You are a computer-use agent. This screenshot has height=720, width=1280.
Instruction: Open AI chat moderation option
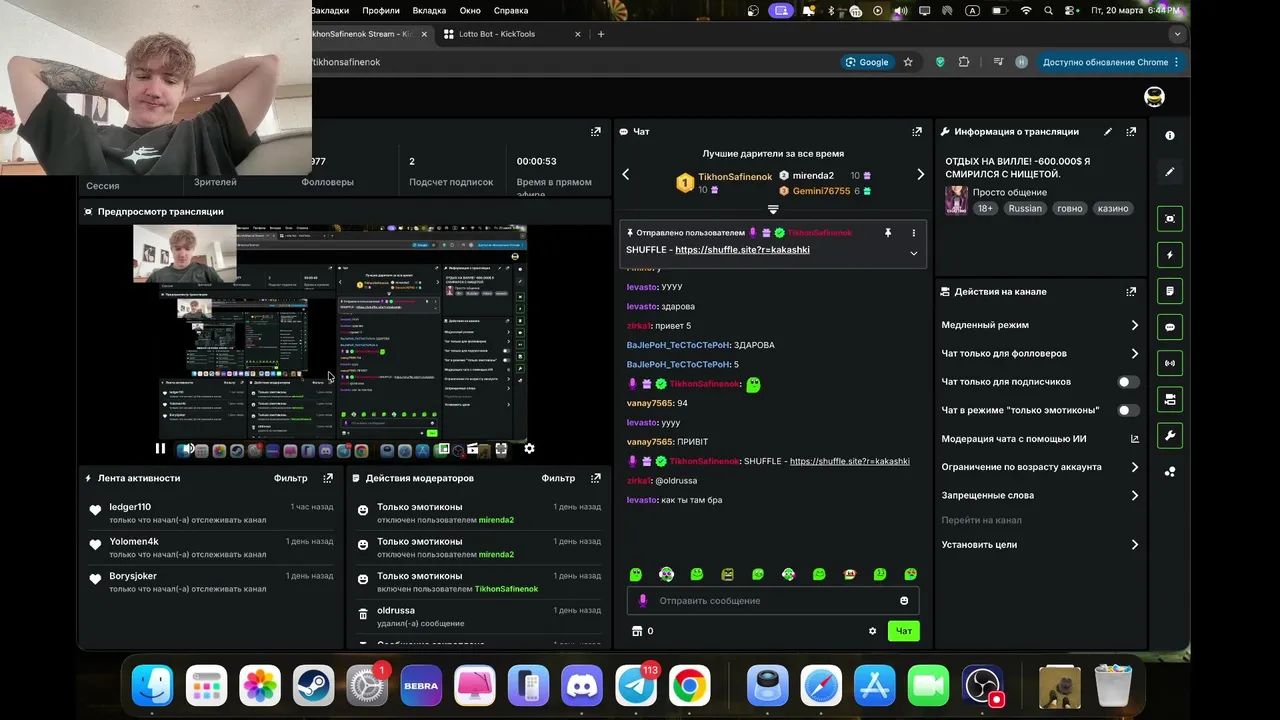tap(1038, 439)
